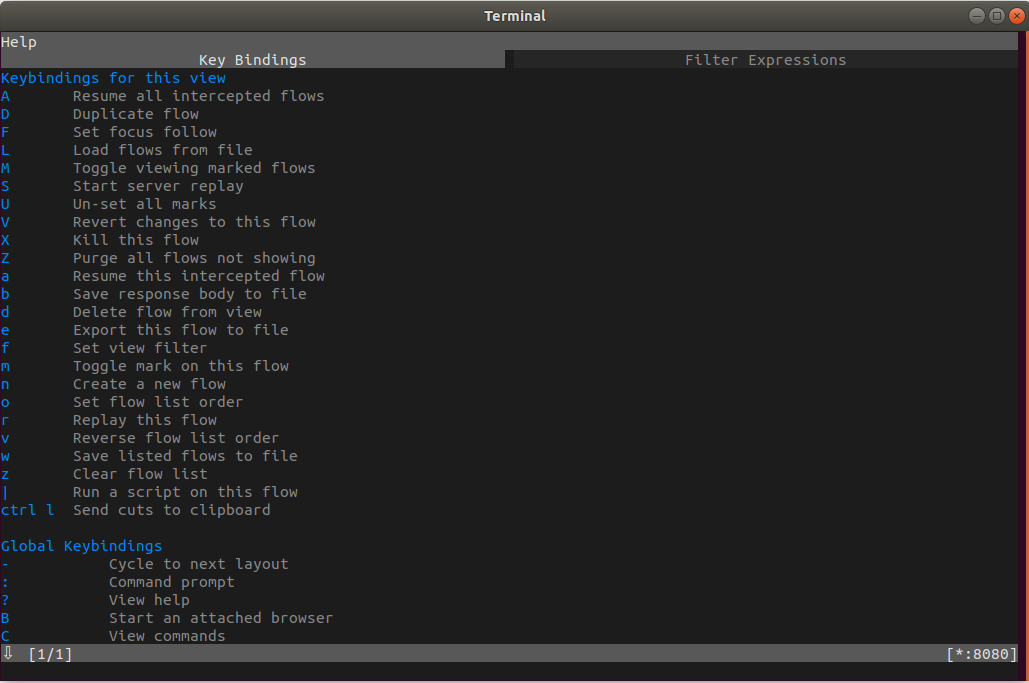Click the flow counter [1/1] indicator
The width and height of the screenshot is (1029, 683).
(x=46, y=654)
